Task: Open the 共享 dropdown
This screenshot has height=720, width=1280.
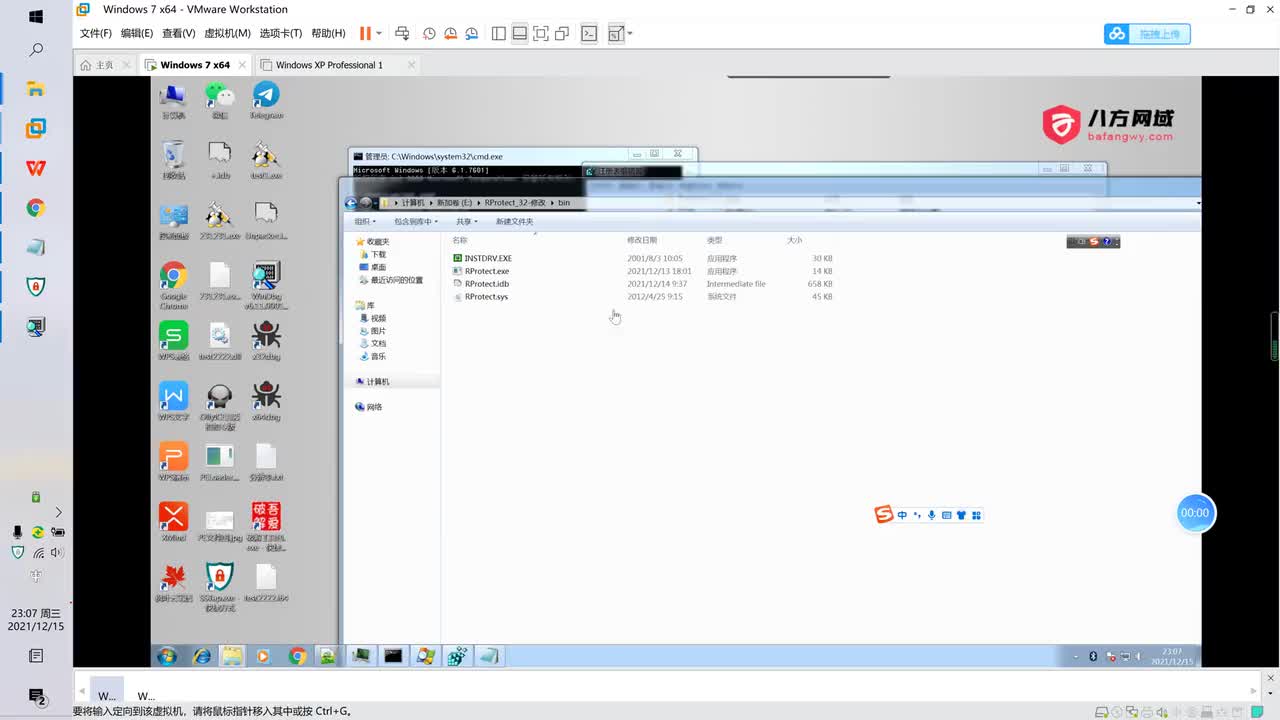Action: (466, 221)
